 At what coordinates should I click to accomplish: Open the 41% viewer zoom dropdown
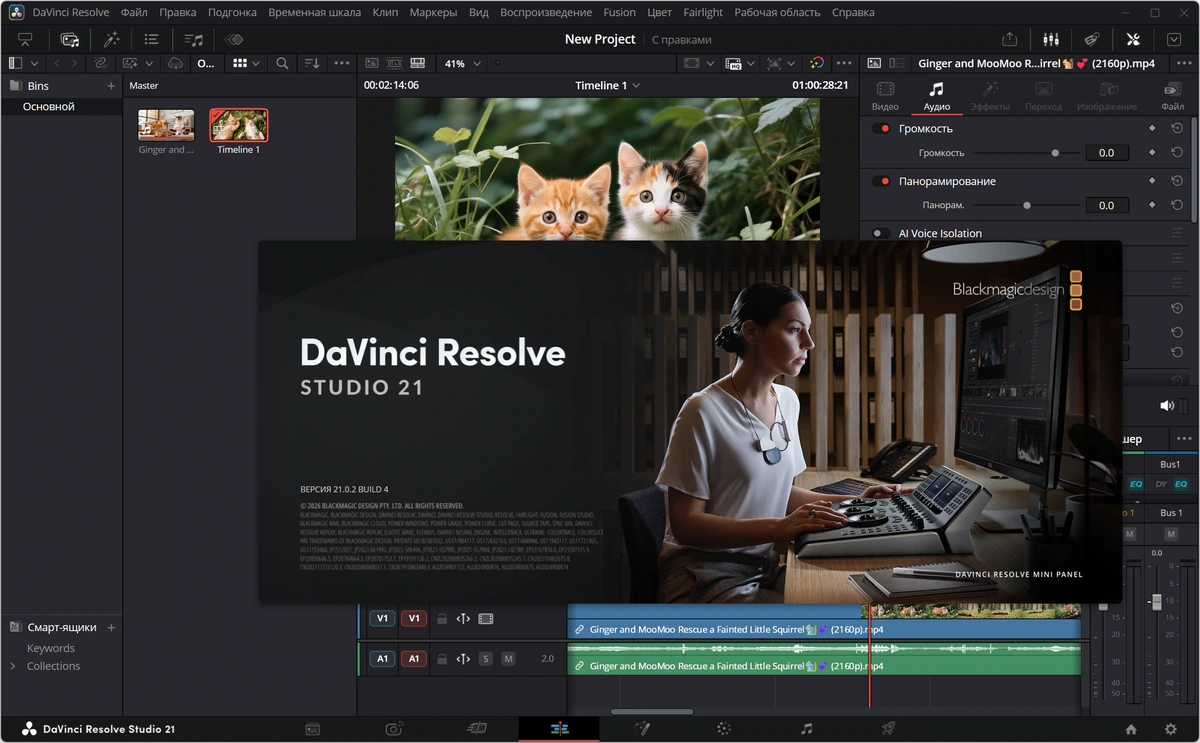pyautogui.click(x=462, y=63)
